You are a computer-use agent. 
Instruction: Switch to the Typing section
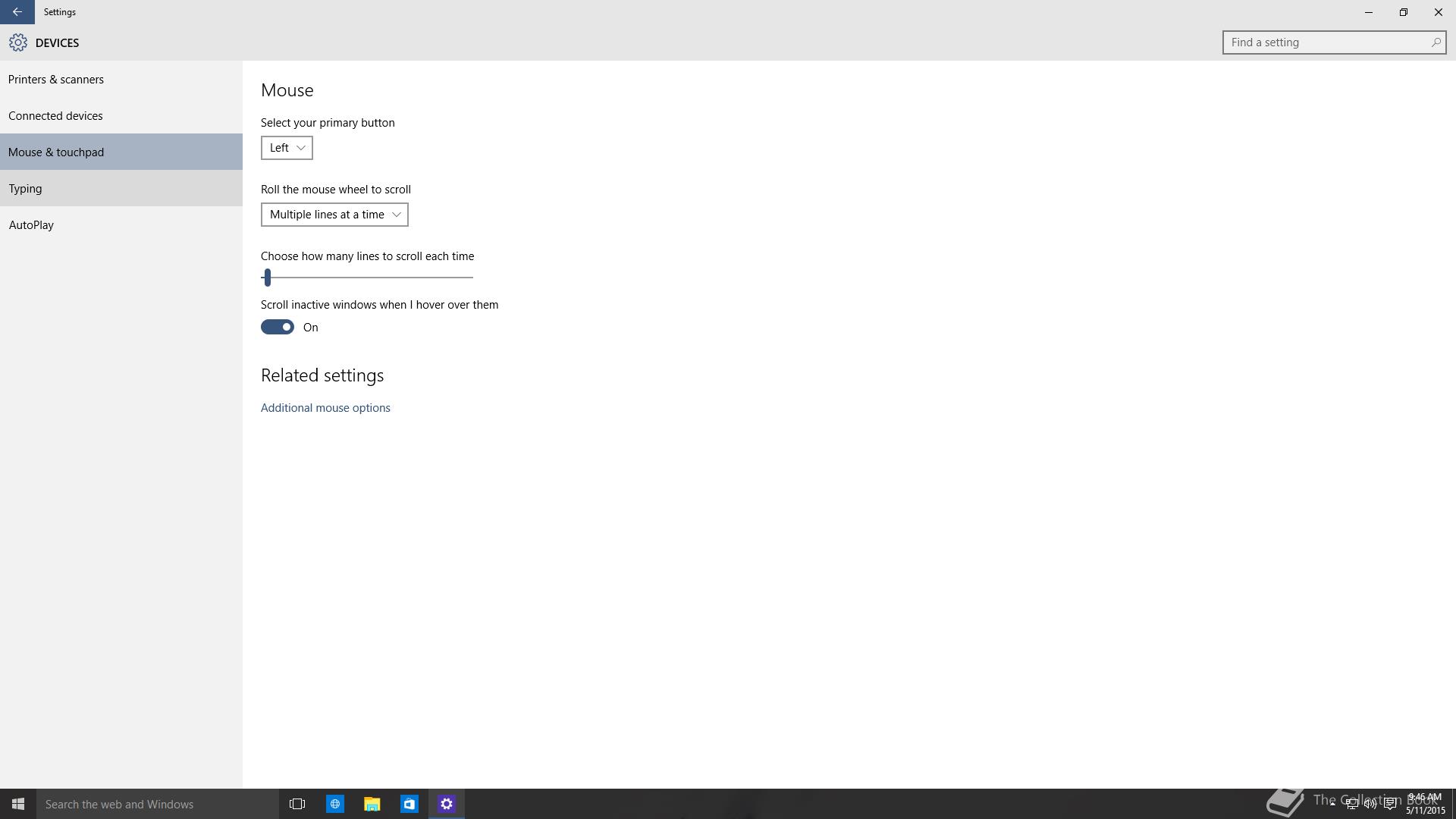point(121,188)
